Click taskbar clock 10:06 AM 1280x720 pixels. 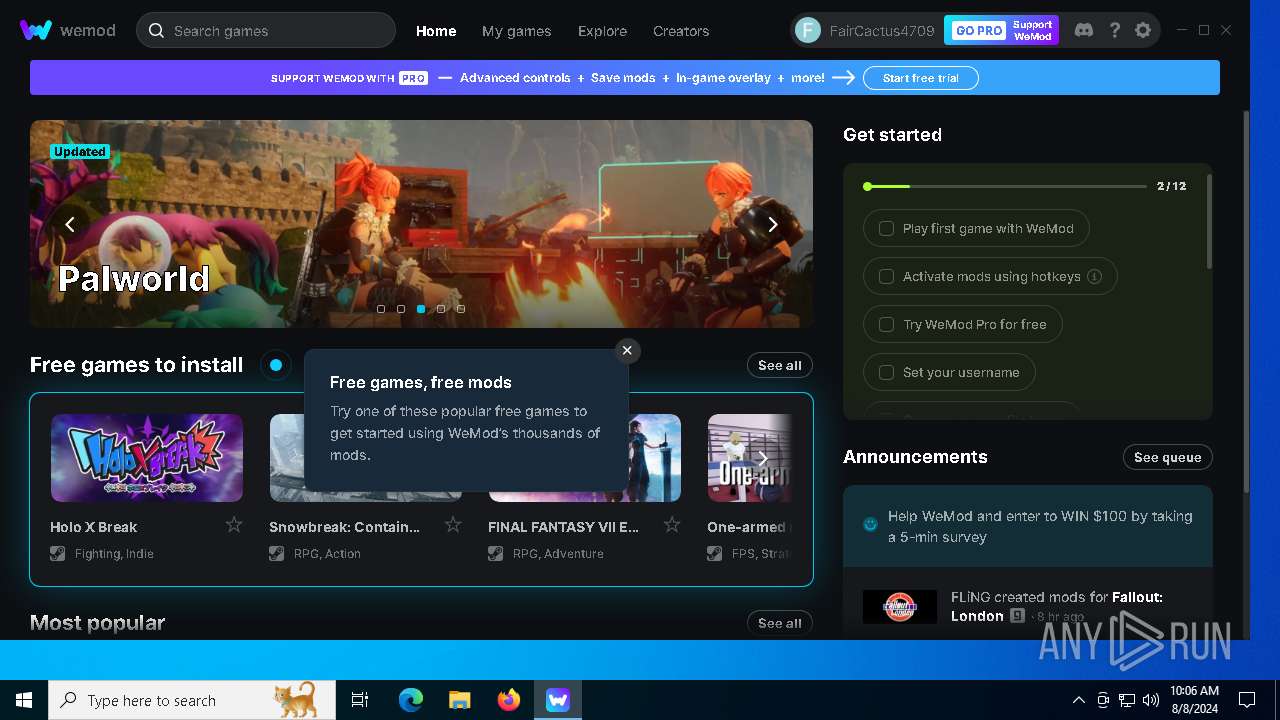(1194, 700)
